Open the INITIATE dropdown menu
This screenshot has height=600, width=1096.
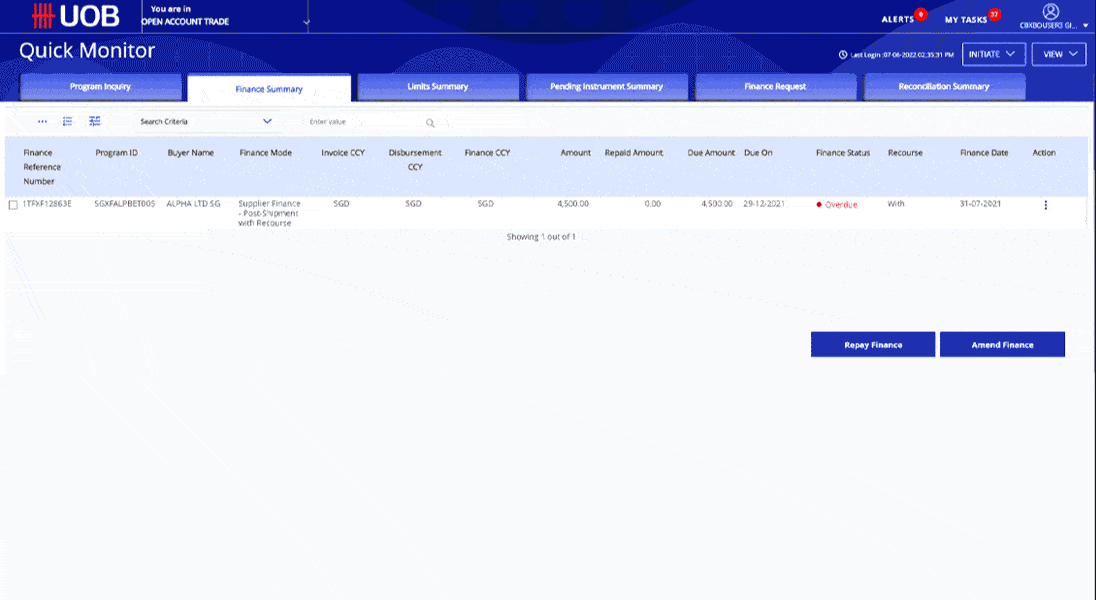point(993,54)
